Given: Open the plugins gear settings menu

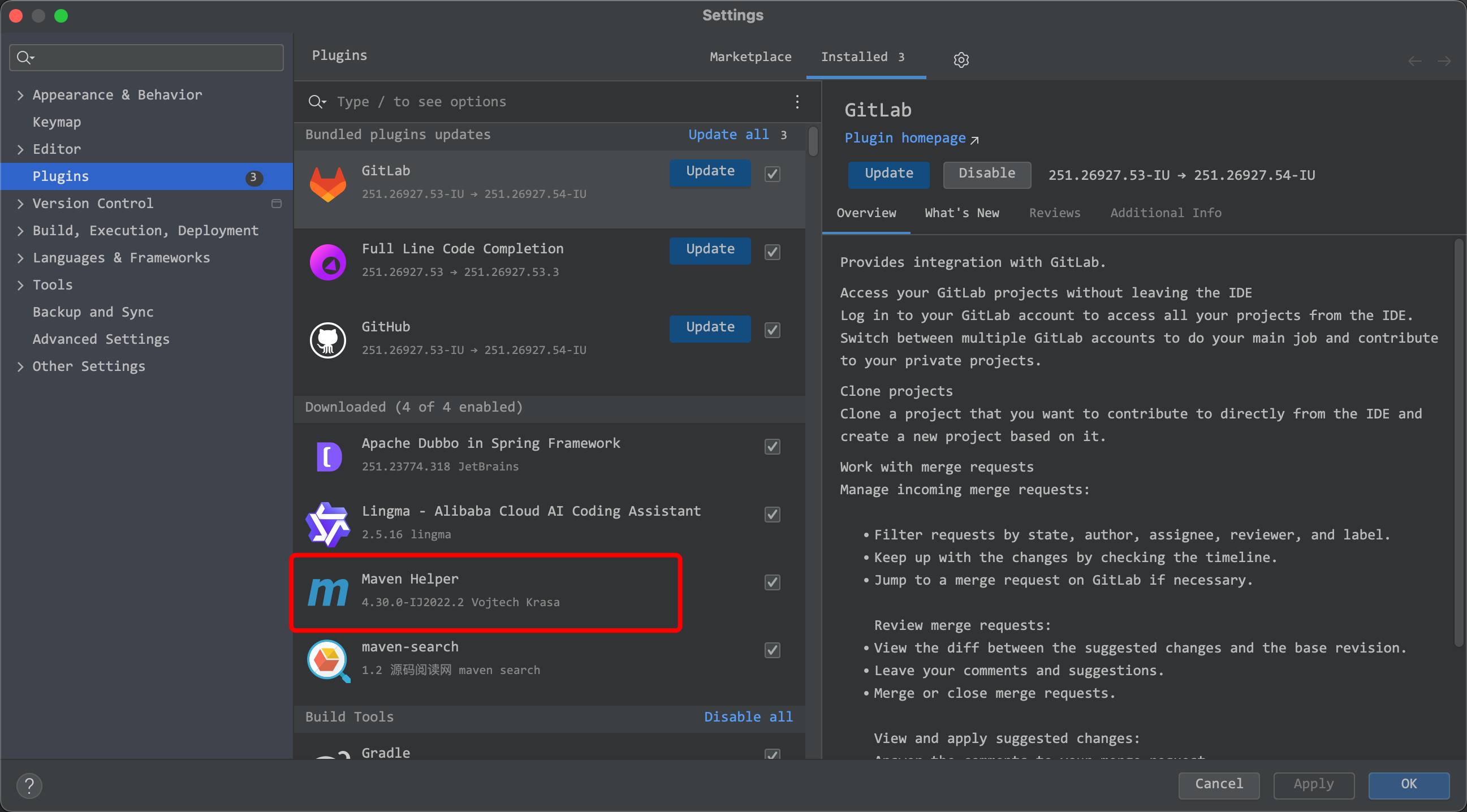Looking at the screenshot, I should point(961,59).
